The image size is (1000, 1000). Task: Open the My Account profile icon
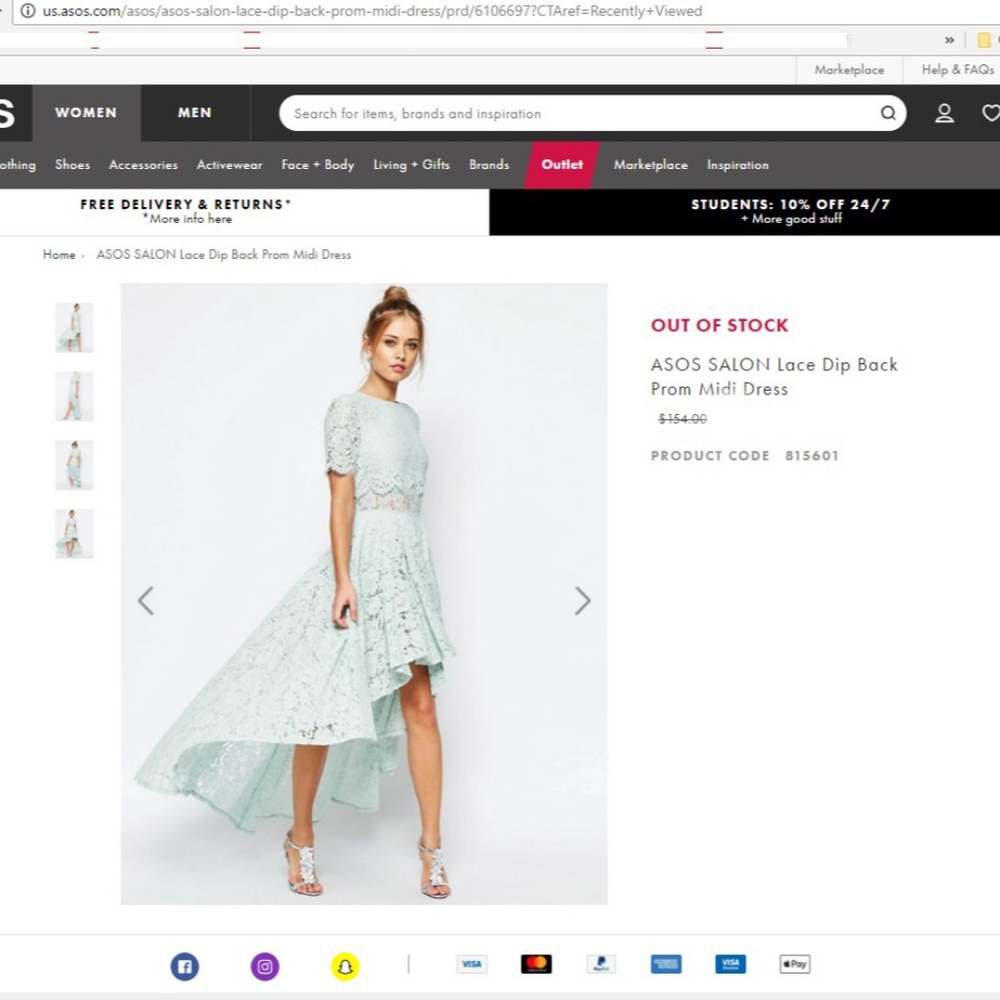click(945, 114)
